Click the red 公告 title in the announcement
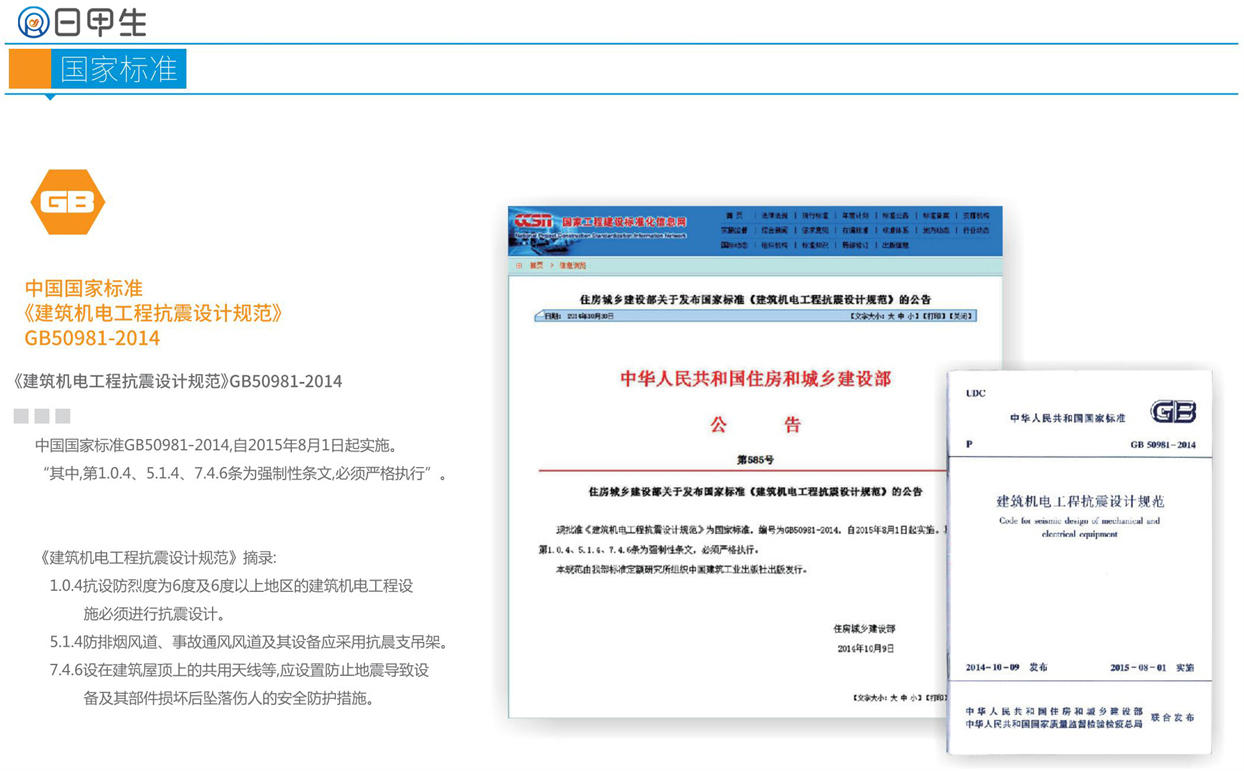The image size is (1244, 771). coord(756,425)
